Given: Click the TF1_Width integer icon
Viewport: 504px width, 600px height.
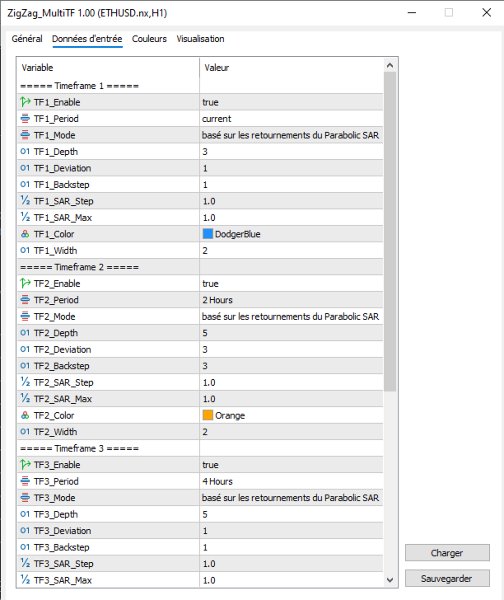Looking at the screenshot, I should pyautogui.click(x=25, y=250).
